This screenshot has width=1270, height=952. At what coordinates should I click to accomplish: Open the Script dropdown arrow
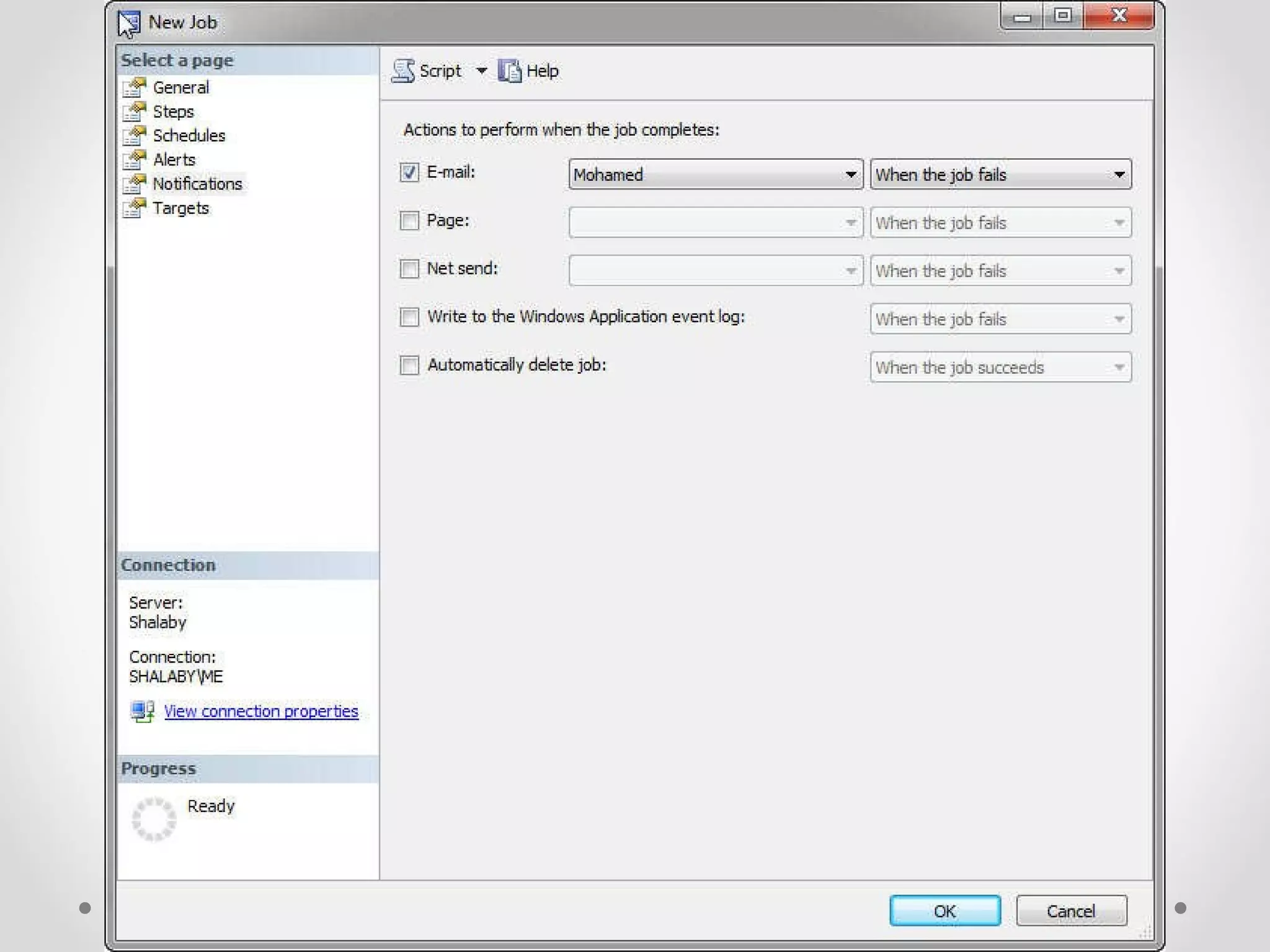(481, 71)
